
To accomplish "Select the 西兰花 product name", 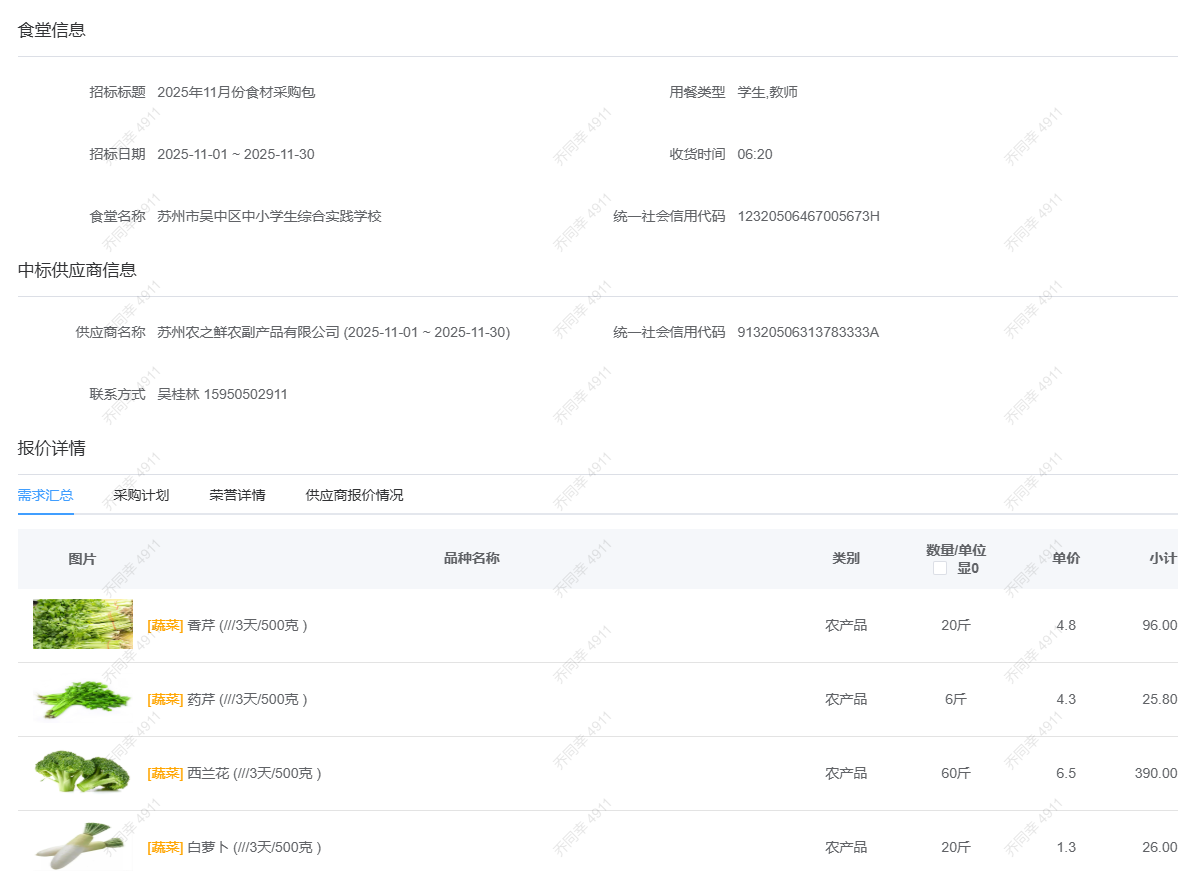I will pos(208,774).
